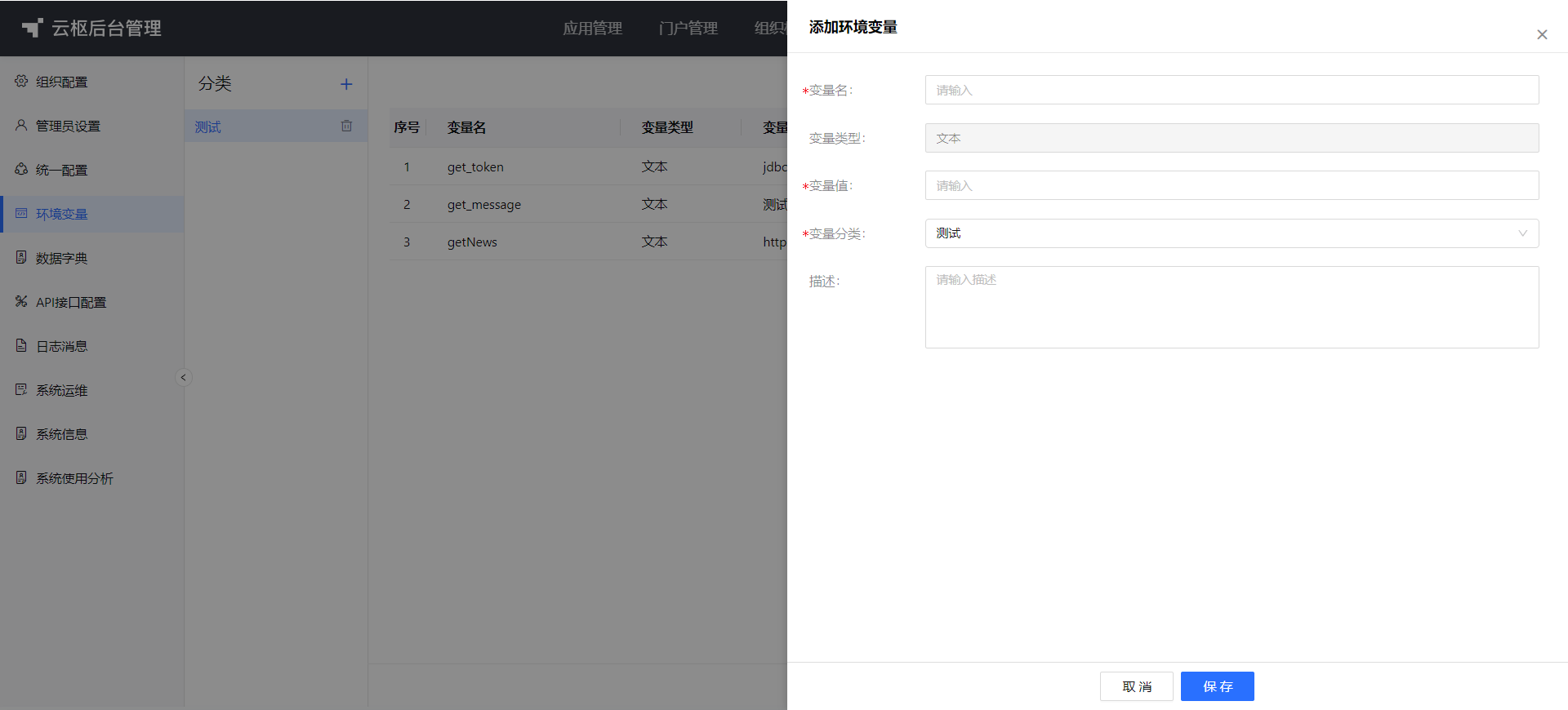Click the 序号 column header
The height and width of the screenshot is (710, 1568).
(x=407, y=127)
